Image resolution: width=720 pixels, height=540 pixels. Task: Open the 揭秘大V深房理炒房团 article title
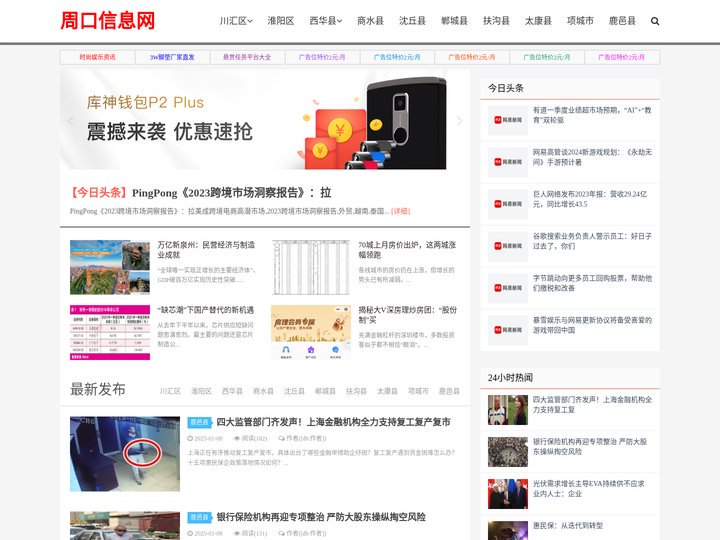(408, 315)
